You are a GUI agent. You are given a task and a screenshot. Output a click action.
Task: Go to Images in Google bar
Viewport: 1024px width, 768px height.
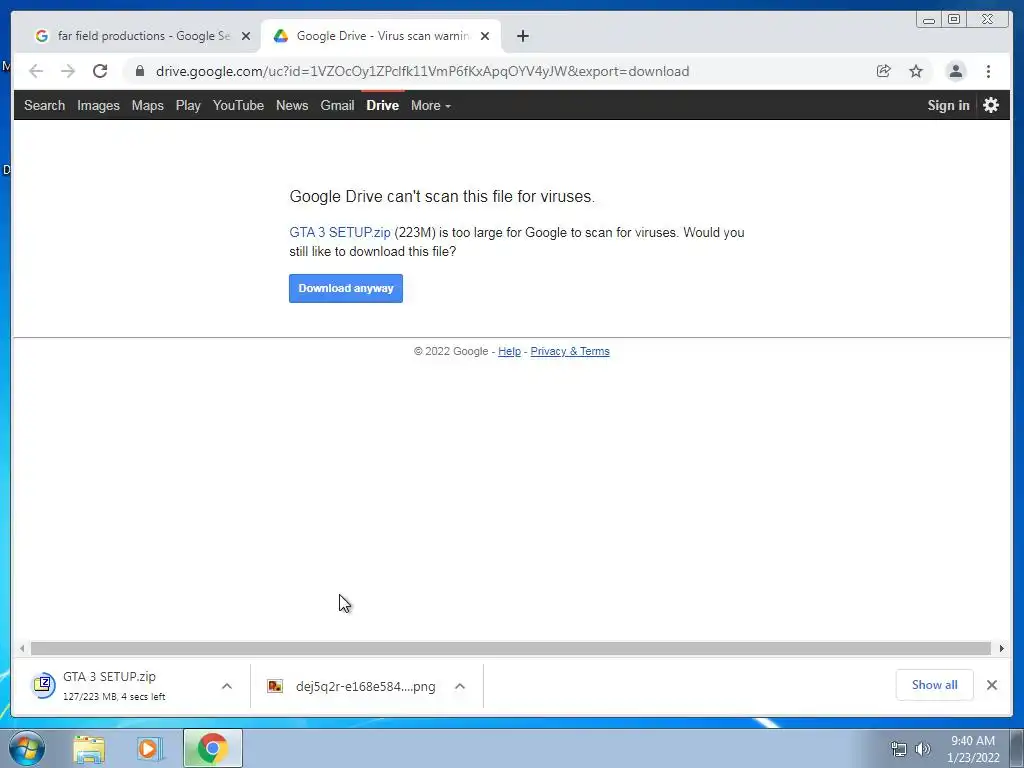(98, 105)
